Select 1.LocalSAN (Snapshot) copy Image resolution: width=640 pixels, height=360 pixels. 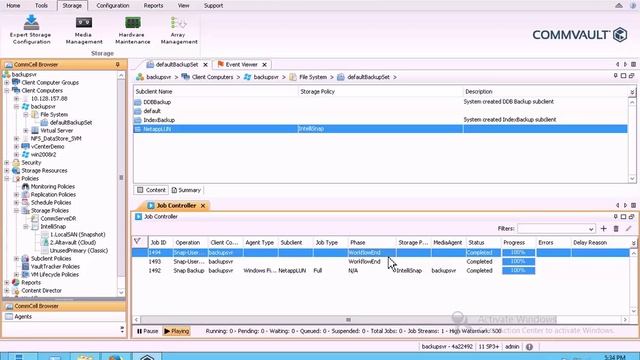click(78, 235)
